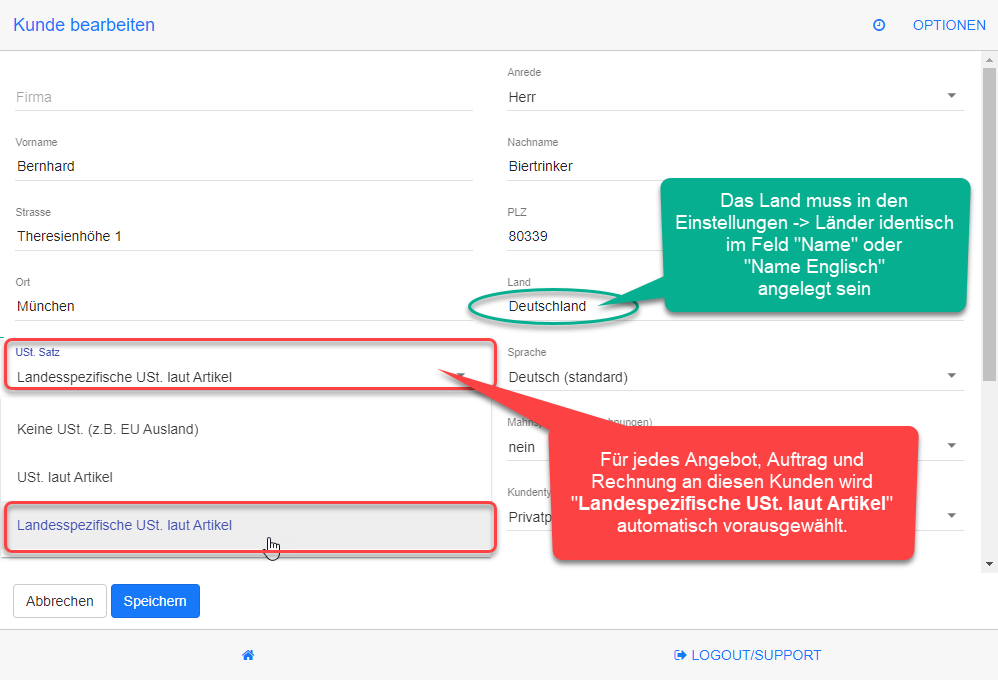Expand the Mahnsperre dropdown showing nein

pos(952,446)
